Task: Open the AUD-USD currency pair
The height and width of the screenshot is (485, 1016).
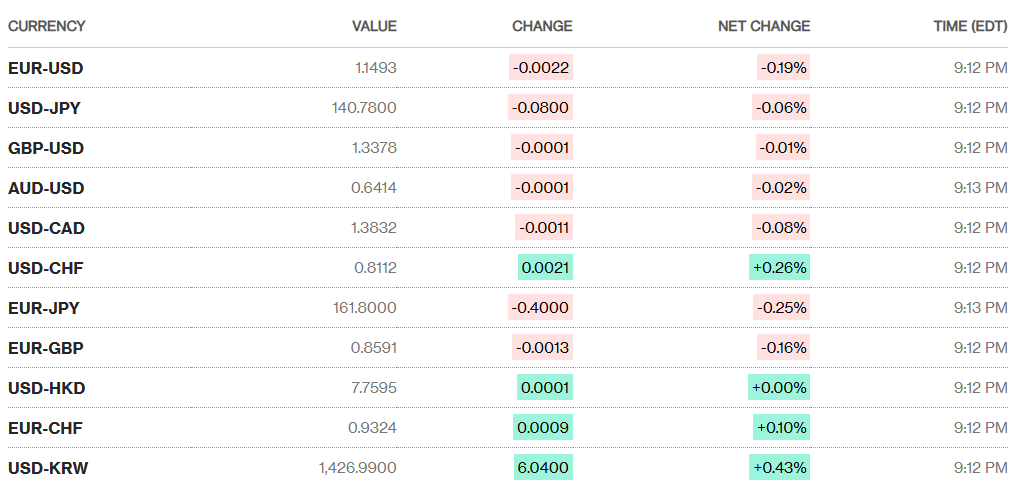Action: click(46, 188)
